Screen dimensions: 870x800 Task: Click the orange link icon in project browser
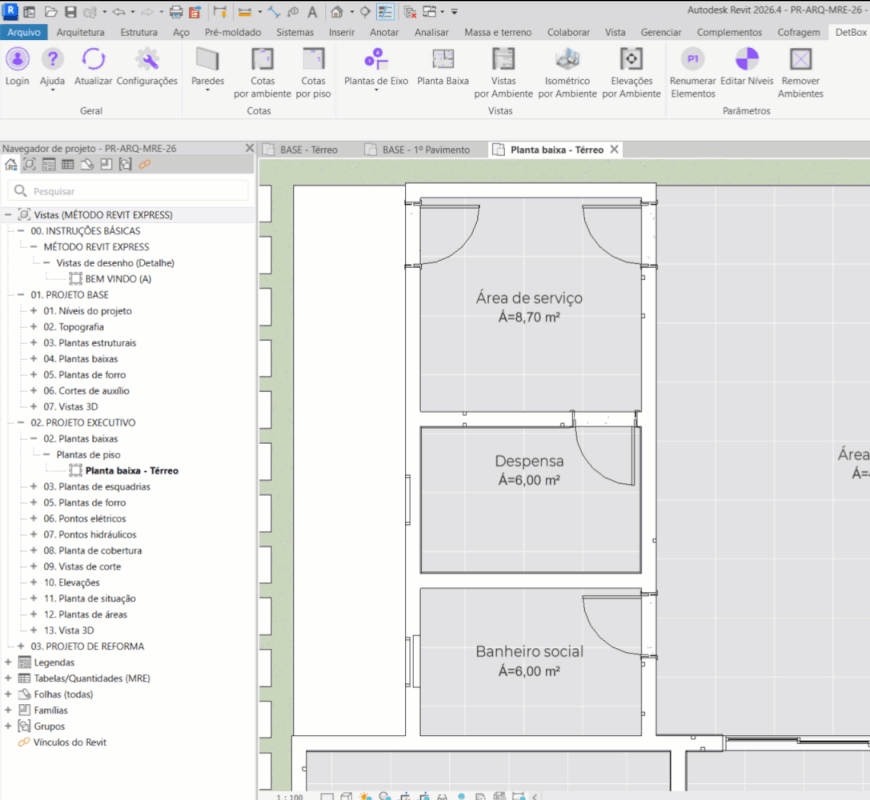tap(145, 164)
